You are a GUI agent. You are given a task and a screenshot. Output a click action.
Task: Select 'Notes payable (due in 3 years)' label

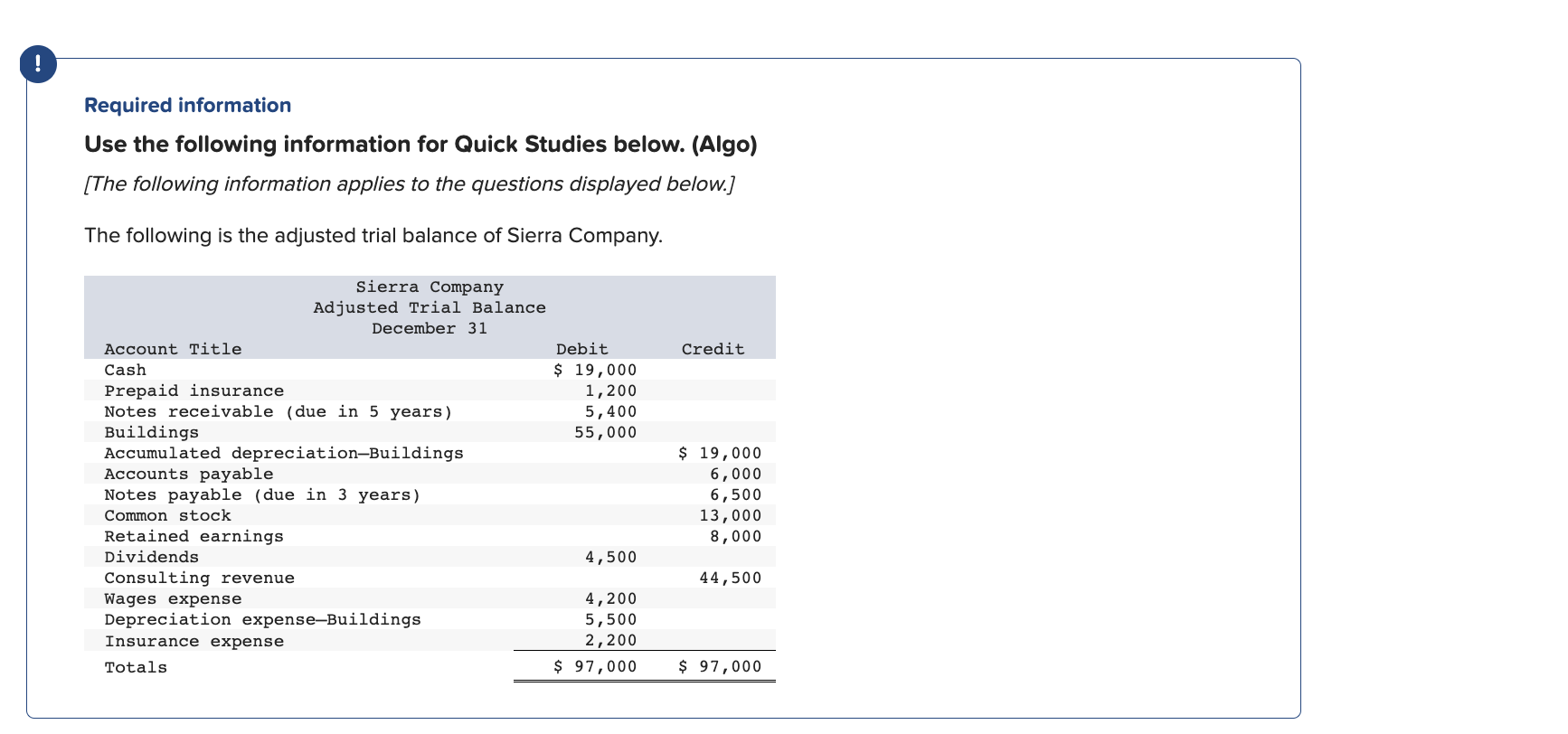(262, 494)
